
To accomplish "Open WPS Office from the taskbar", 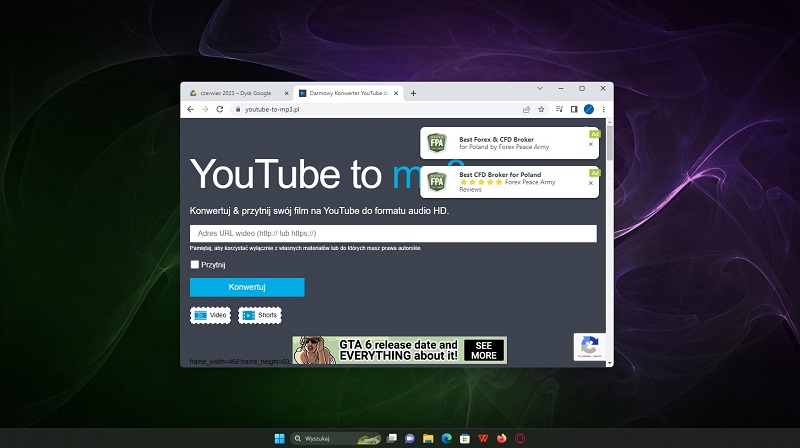I will coord(483,438).
